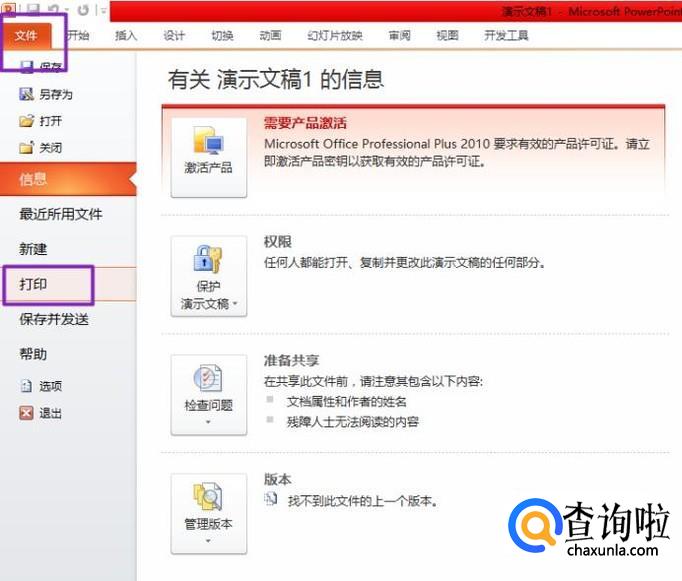Click the small version file icon
Screen dimensions: 682x581
(x=271, y=499)
